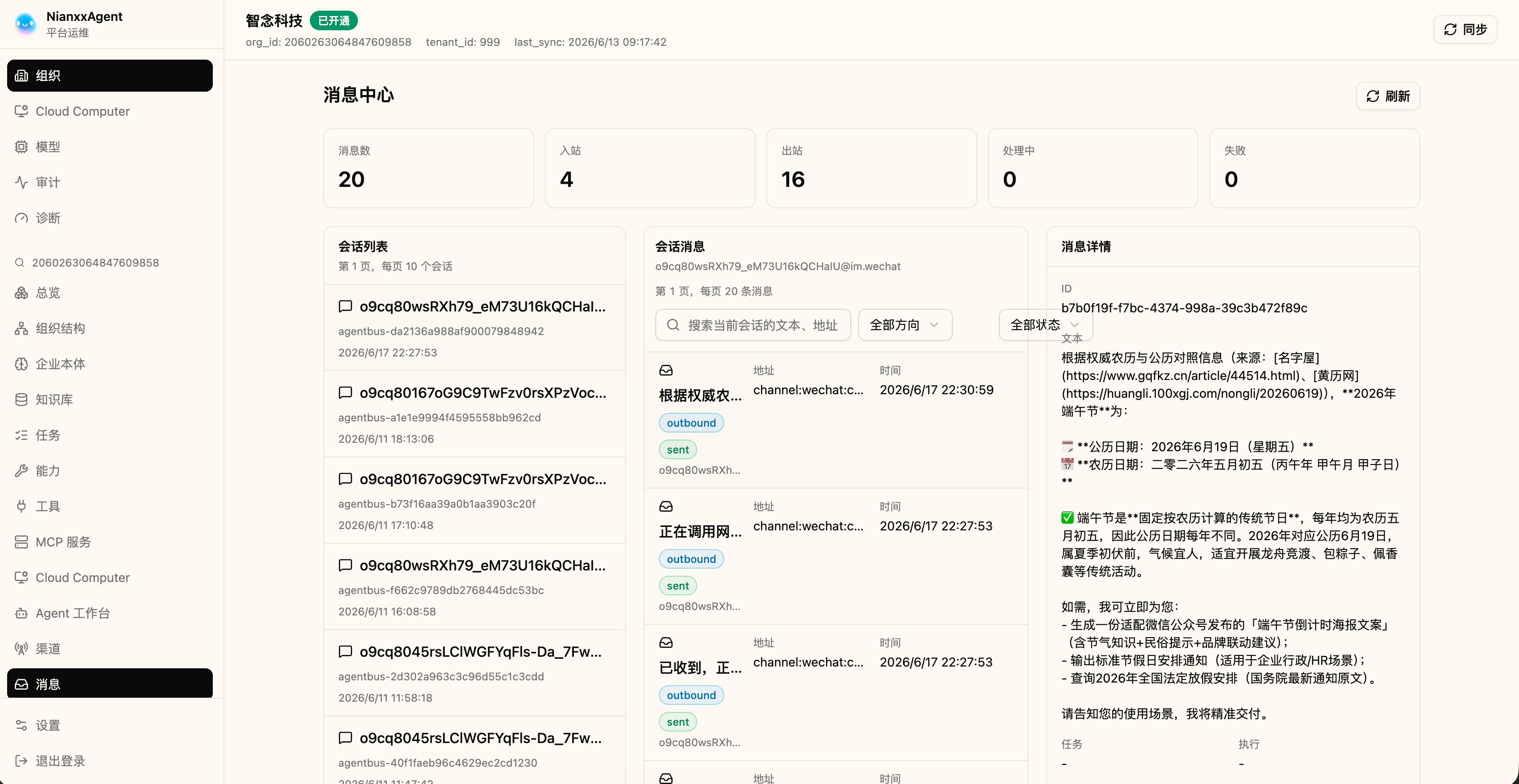Open the 审计 menu item

110,182
